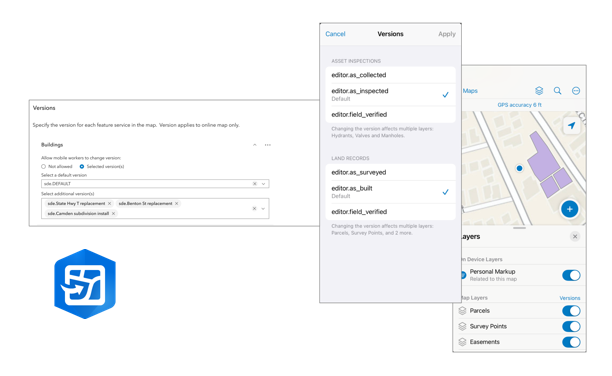Choose editor.field_verified under Asset Inspections

[x=390, y=114]
